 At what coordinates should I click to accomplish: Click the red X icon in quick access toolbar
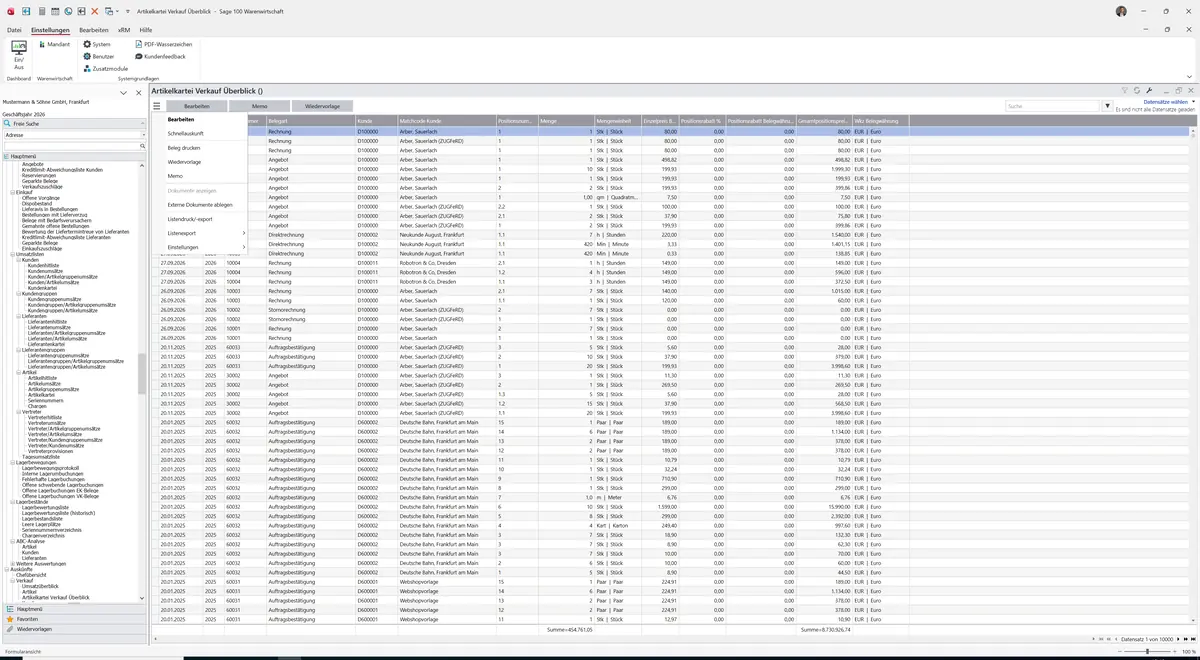coord(95,11)
